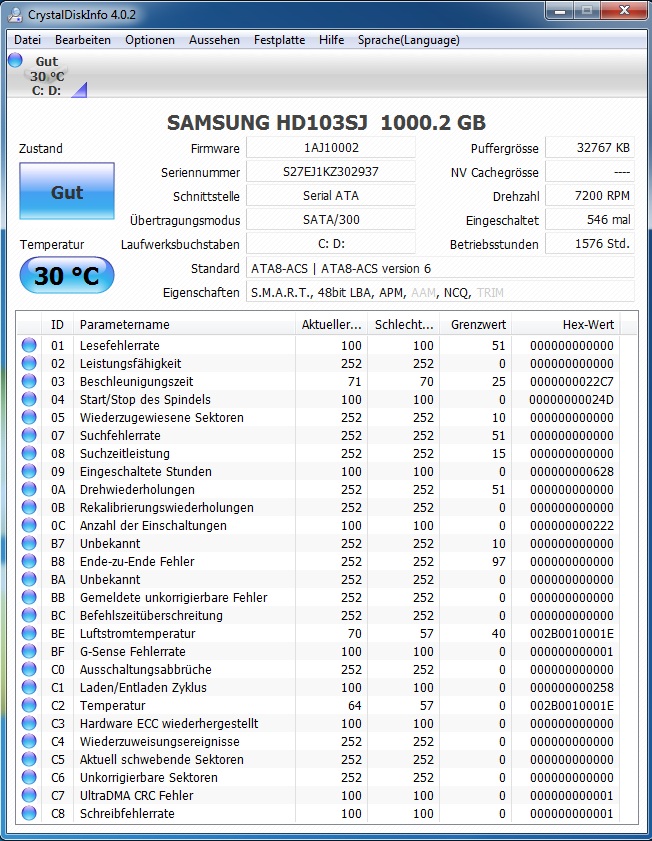Click the Eingeschaltet value 546 mal
This screenshot has width=652, height=841.
point(590,219)
